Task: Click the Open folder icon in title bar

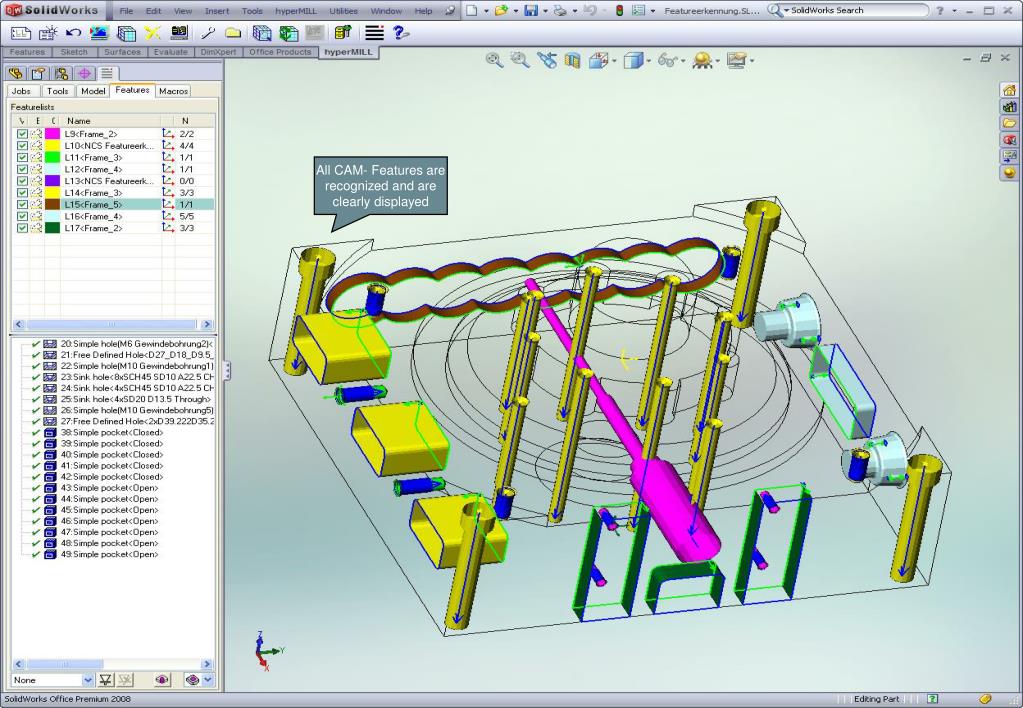Action: (501, 10)
